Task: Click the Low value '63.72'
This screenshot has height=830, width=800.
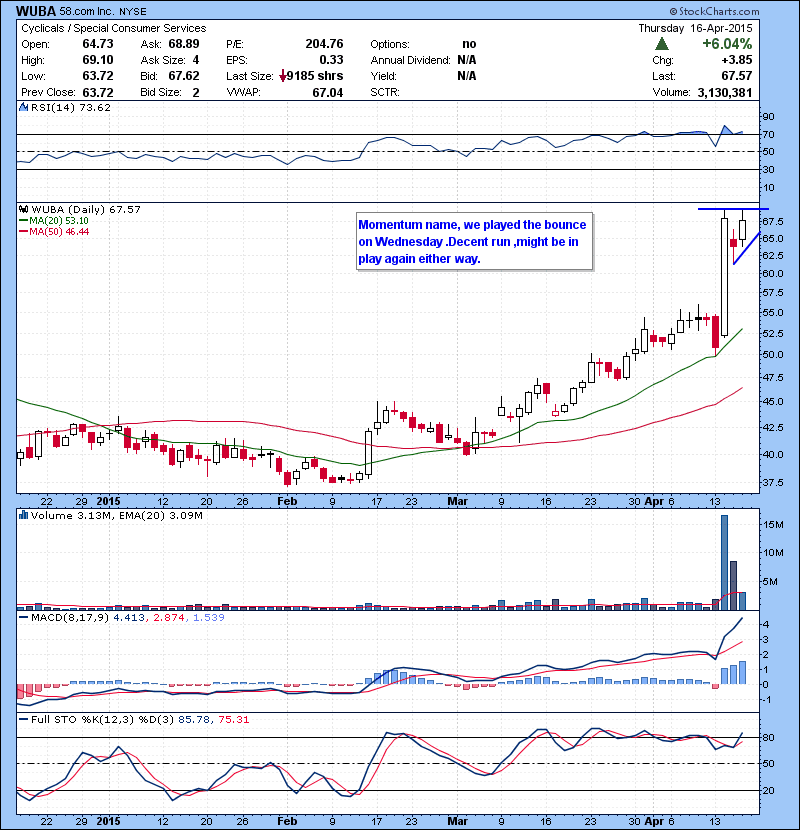Action: click(98, 76)
